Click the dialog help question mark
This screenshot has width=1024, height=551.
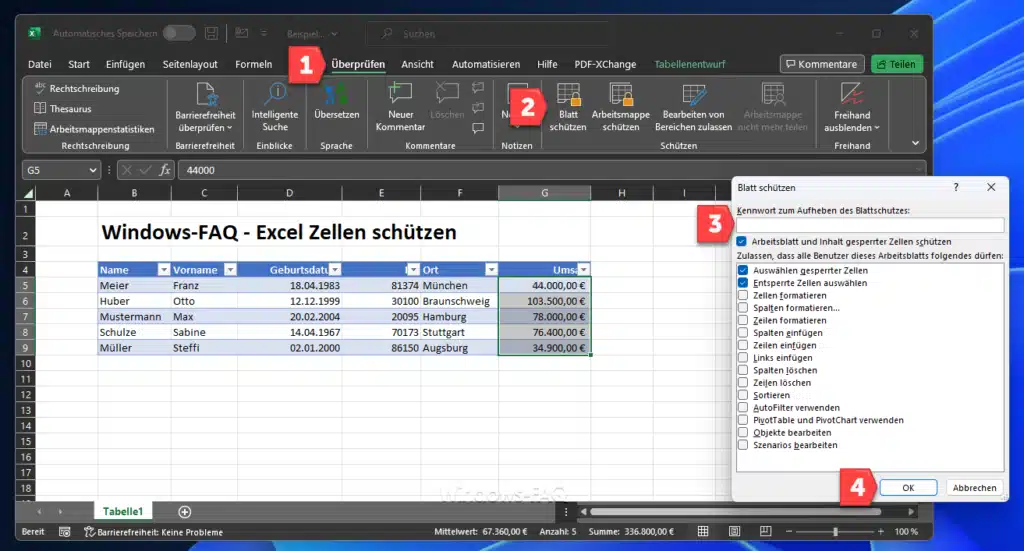tap(956, 187)
